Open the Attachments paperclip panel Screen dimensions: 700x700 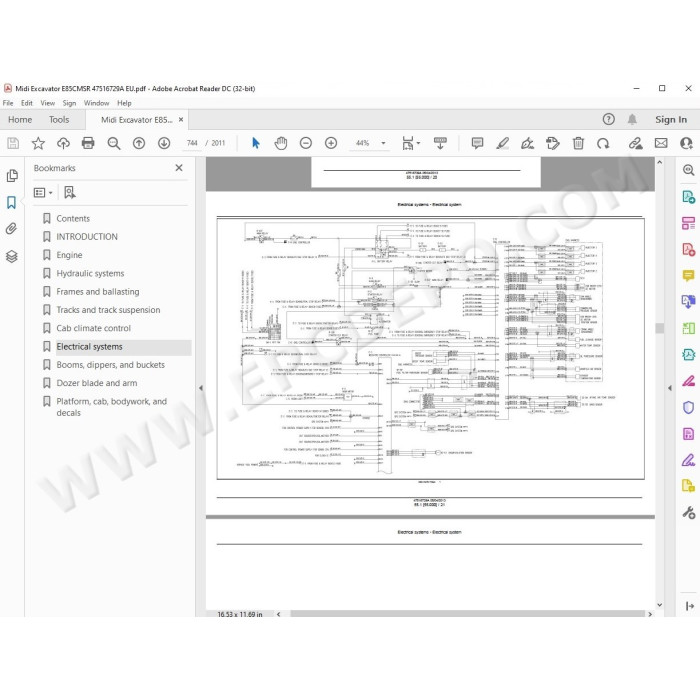(12, 229)
